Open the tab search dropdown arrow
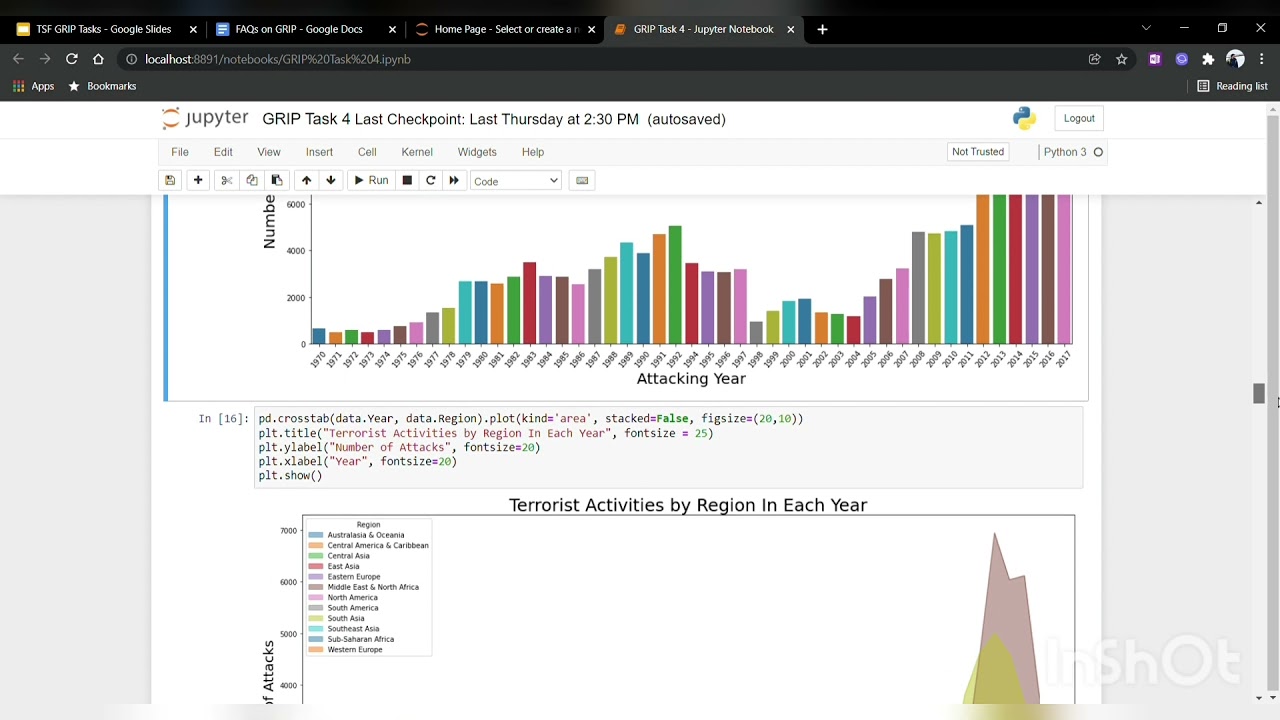The image size is (1280, 720). pos(1146,28)
